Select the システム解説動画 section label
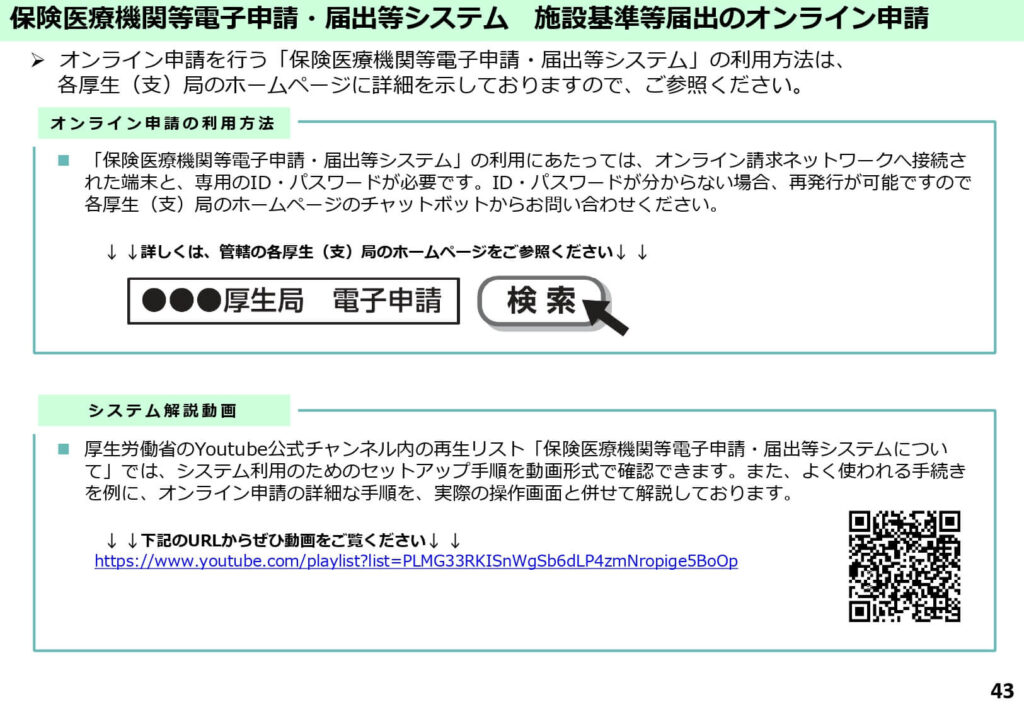Image resolution: width=1024 pixels, height=709 pixels. pyautogui.click(x=162, y=411)
